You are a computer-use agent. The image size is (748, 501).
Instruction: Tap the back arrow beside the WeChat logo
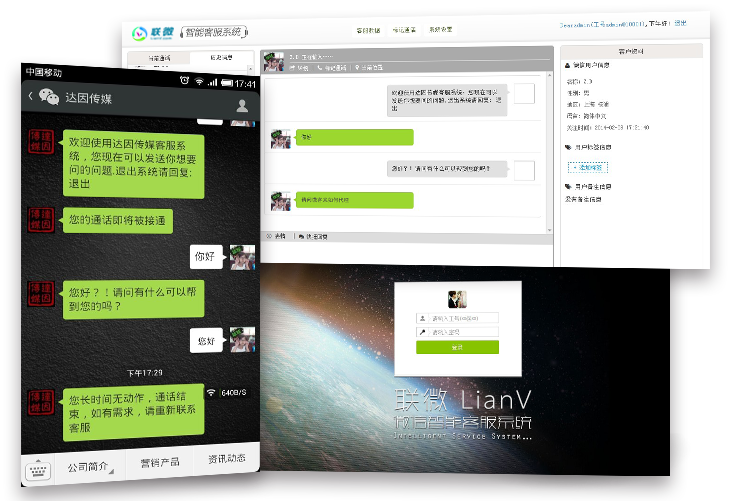[x=30, y=97]
